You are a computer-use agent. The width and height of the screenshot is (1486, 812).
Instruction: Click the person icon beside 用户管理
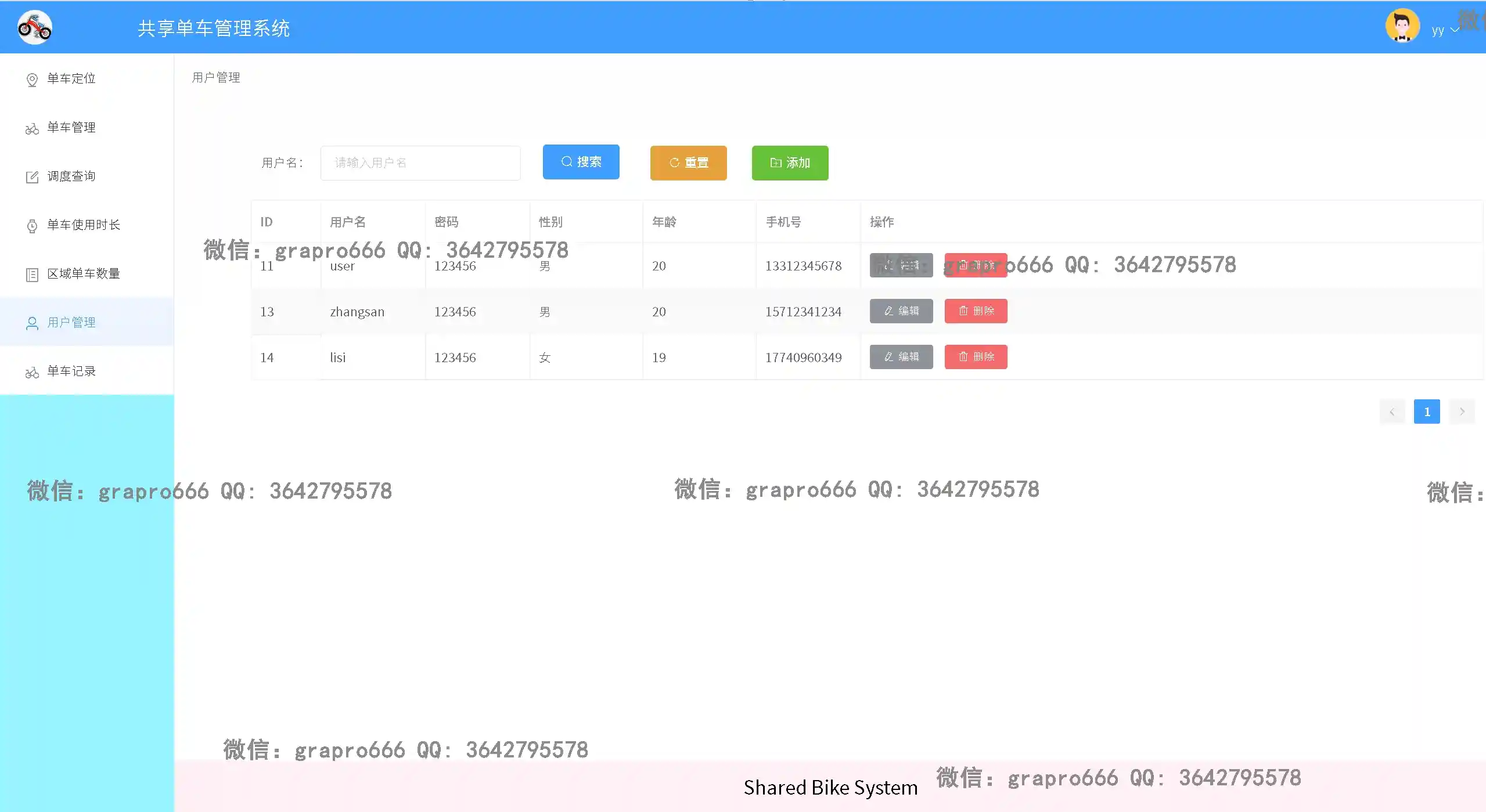coord(32,323)
